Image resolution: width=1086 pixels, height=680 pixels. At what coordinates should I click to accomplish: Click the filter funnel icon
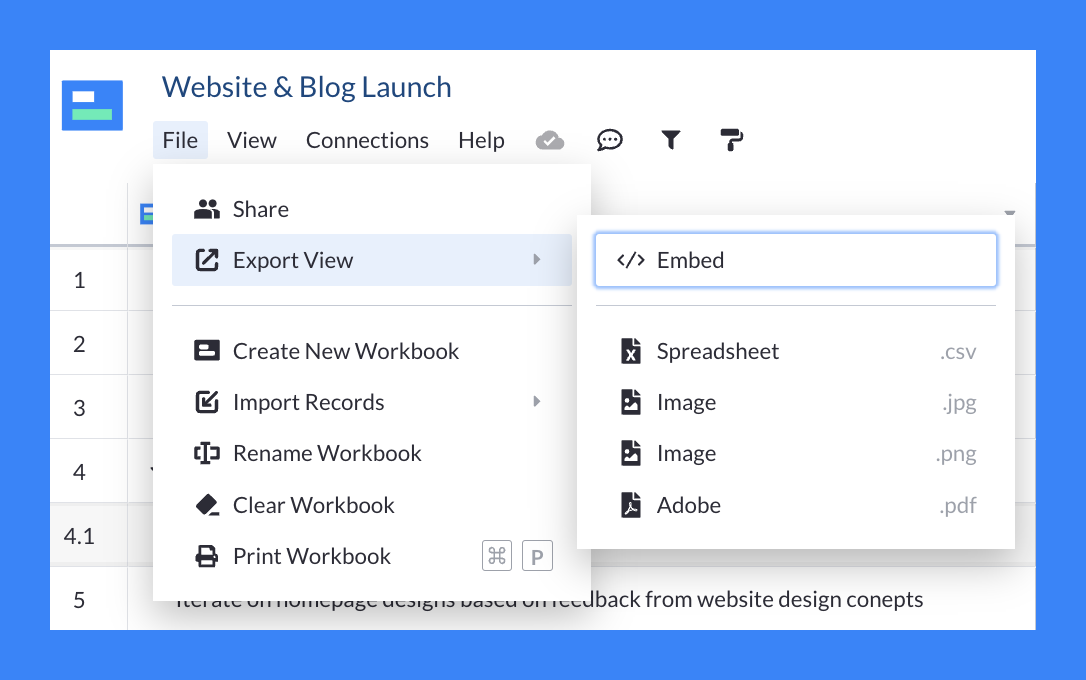(x=671, y=141)
